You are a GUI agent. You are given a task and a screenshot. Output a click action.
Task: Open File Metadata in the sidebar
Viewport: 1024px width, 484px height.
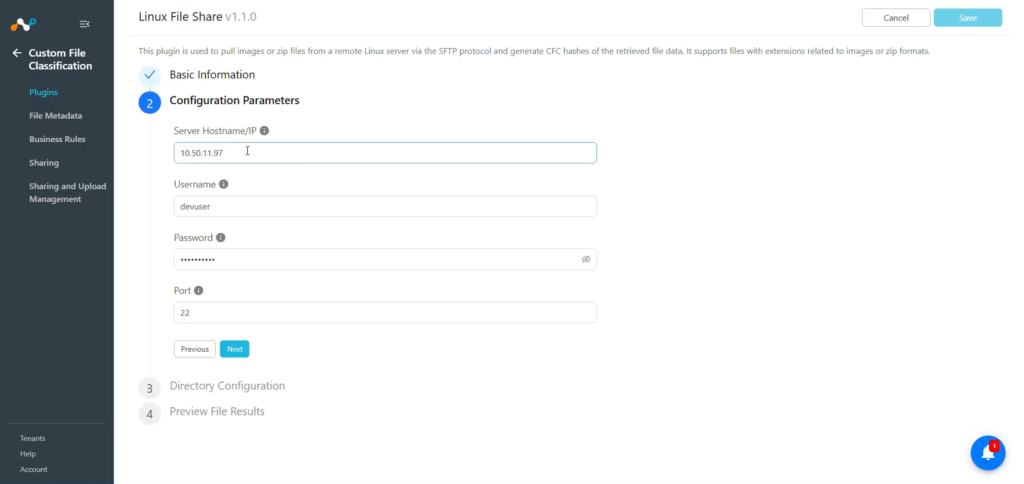coord(56,116)
